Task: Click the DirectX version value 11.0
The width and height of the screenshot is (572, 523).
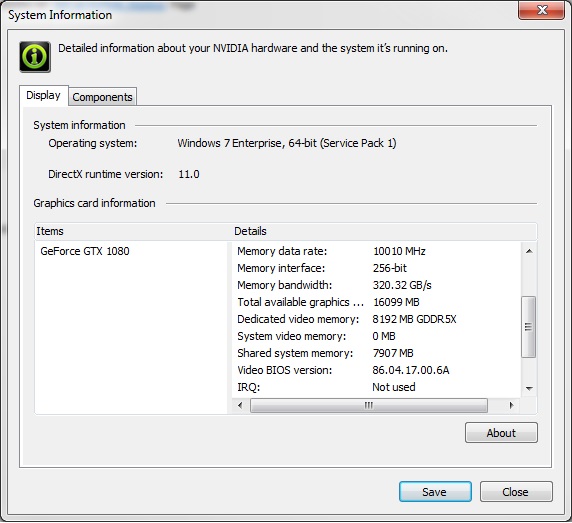Action: pos(189,174)
